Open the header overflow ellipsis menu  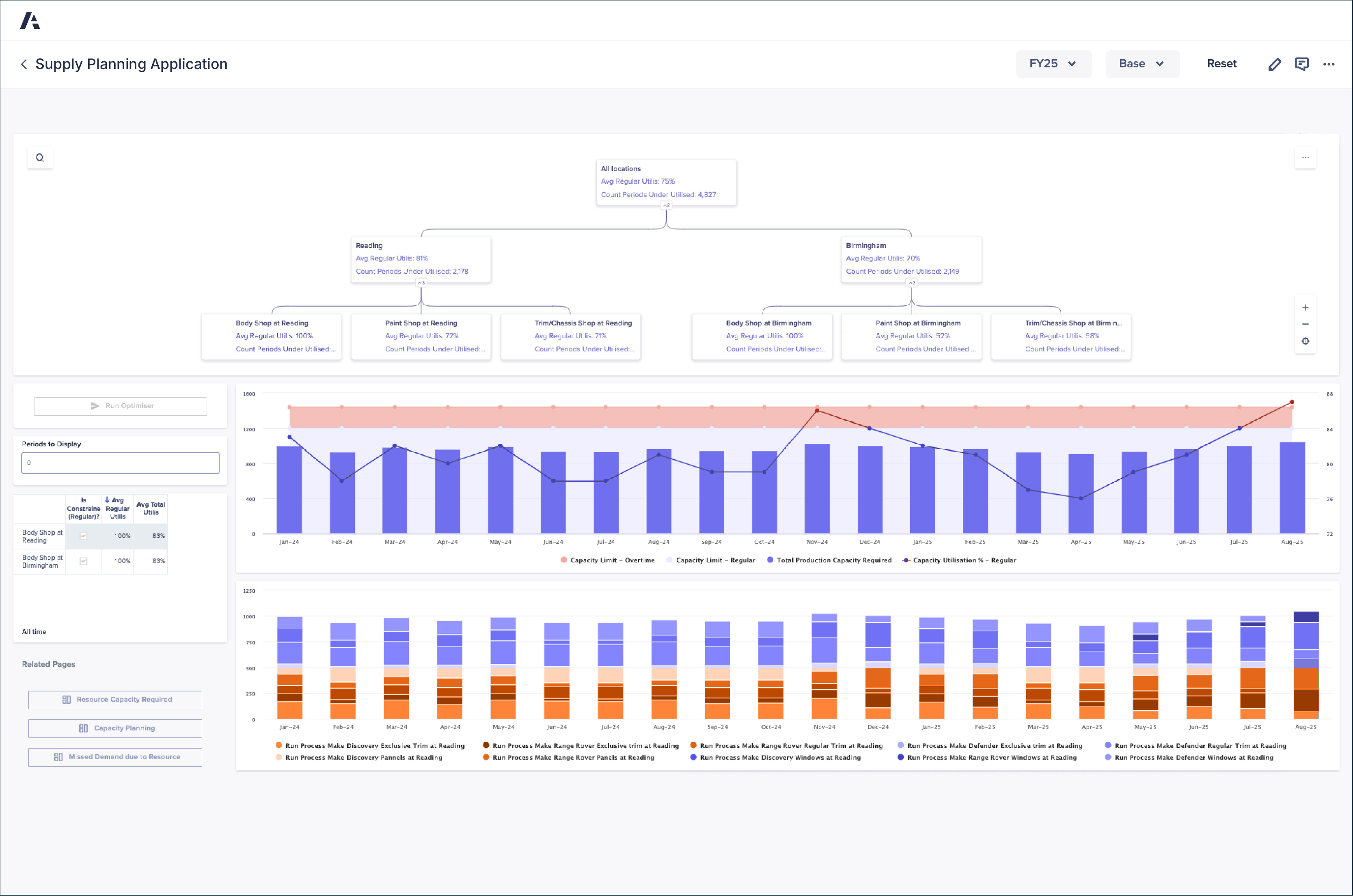pos(1329,65)
